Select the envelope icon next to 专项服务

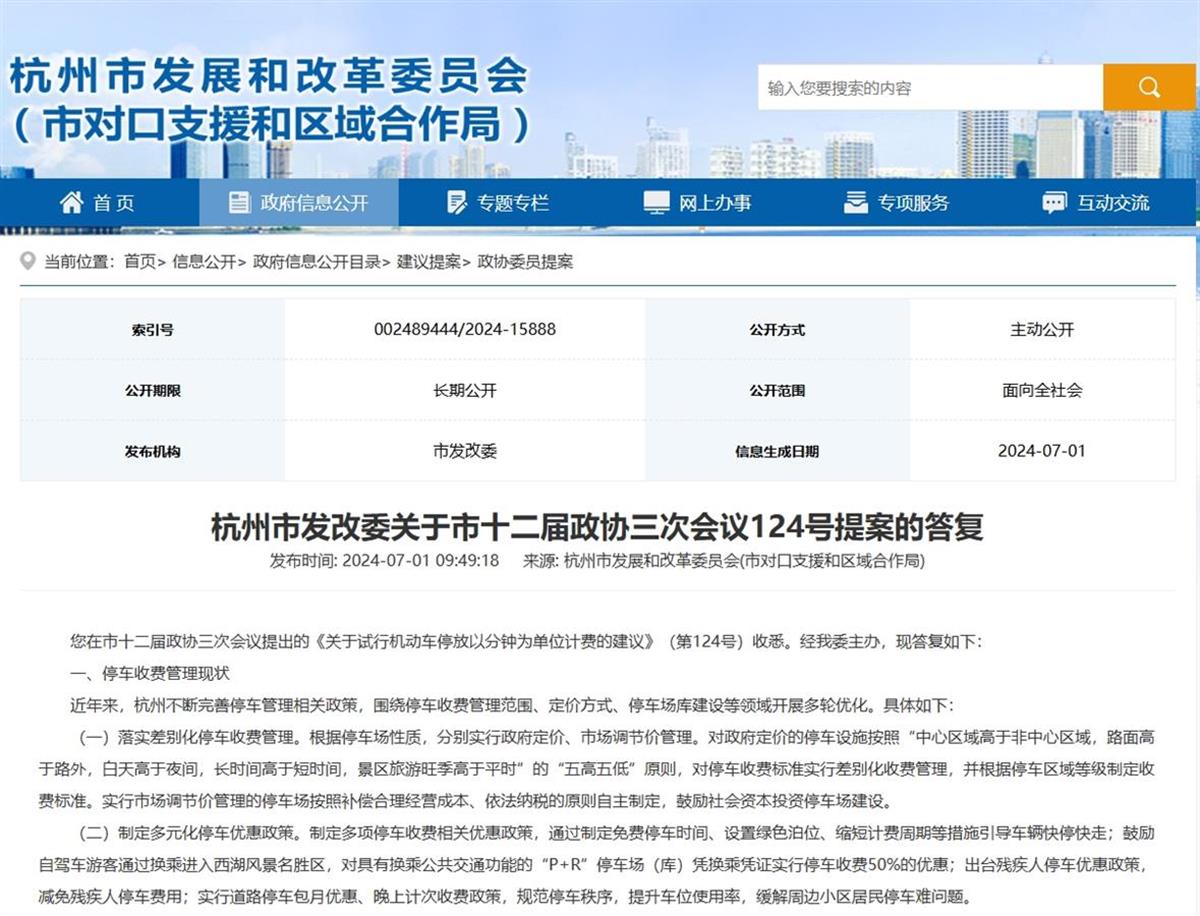(854, 203)
